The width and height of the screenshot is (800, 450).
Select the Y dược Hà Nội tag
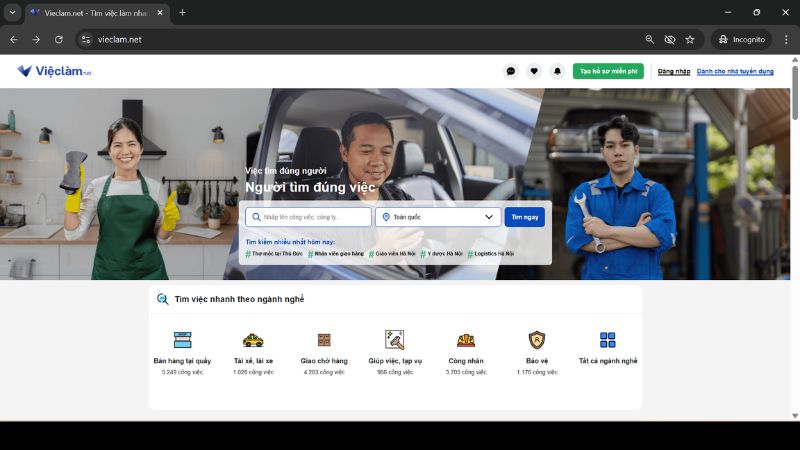[x=441, y=254]
